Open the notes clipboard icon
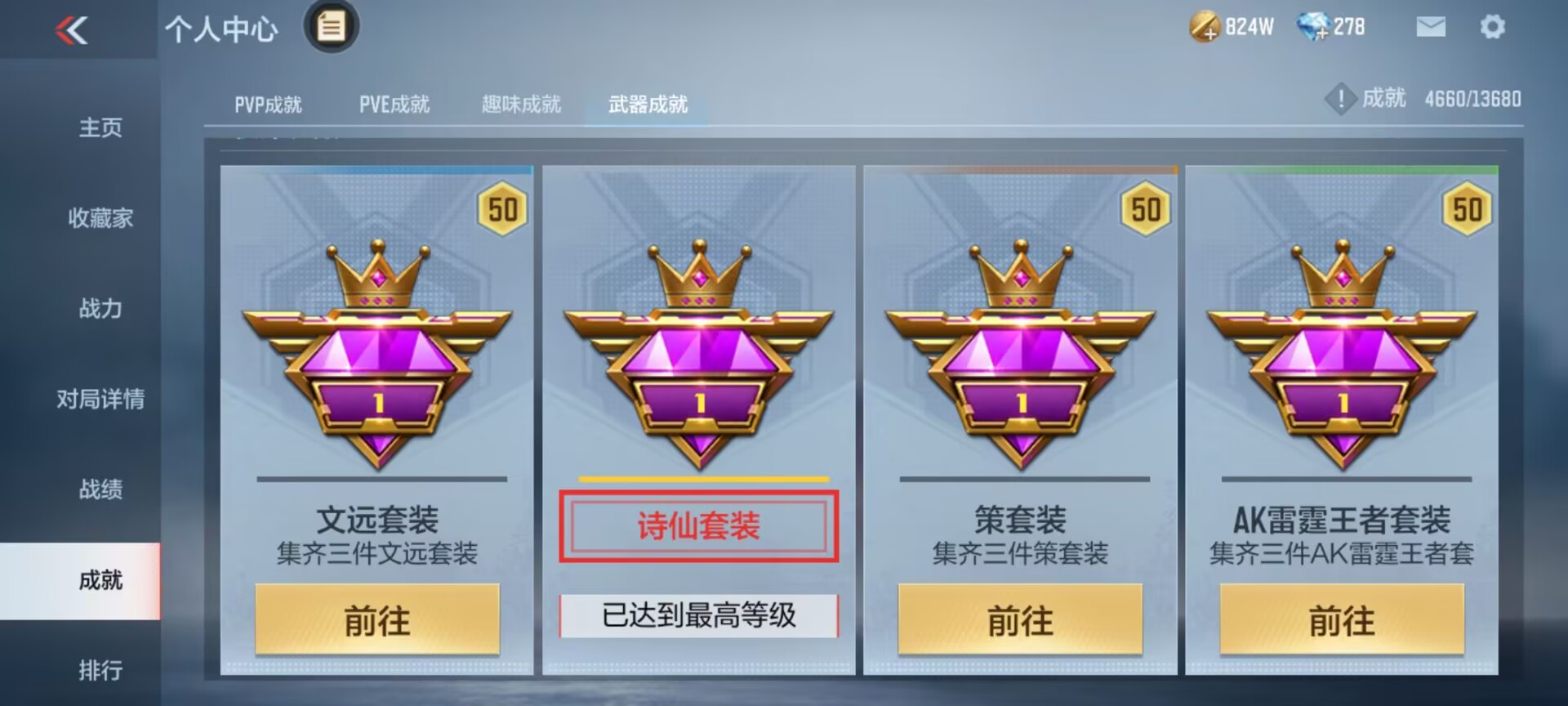Viewport: 1568px width, 706px height. (x=331, y=27)
